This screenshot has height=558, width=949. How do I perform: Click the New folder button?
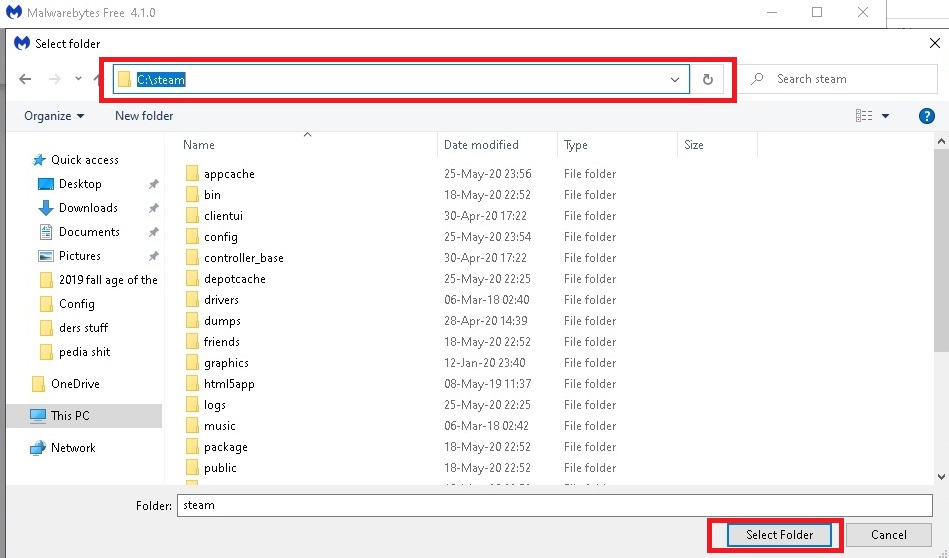pos(144,116)
